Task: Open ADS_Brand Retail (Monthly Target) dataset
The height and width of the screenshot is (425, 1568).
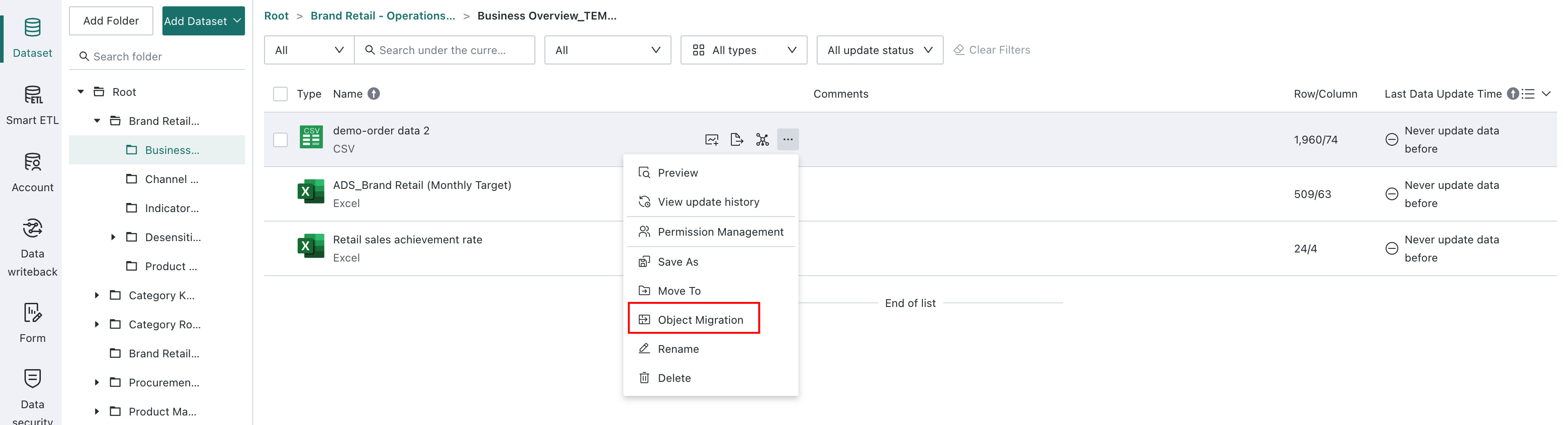Action: click(422, 185)
